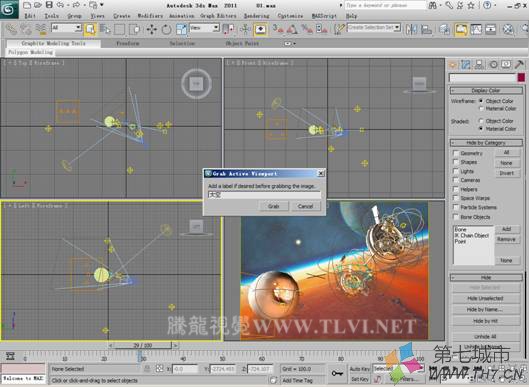The width and height of the screenshot is (529, 387).
Task: Open the selection filter All dropdown
Action: 66,28
